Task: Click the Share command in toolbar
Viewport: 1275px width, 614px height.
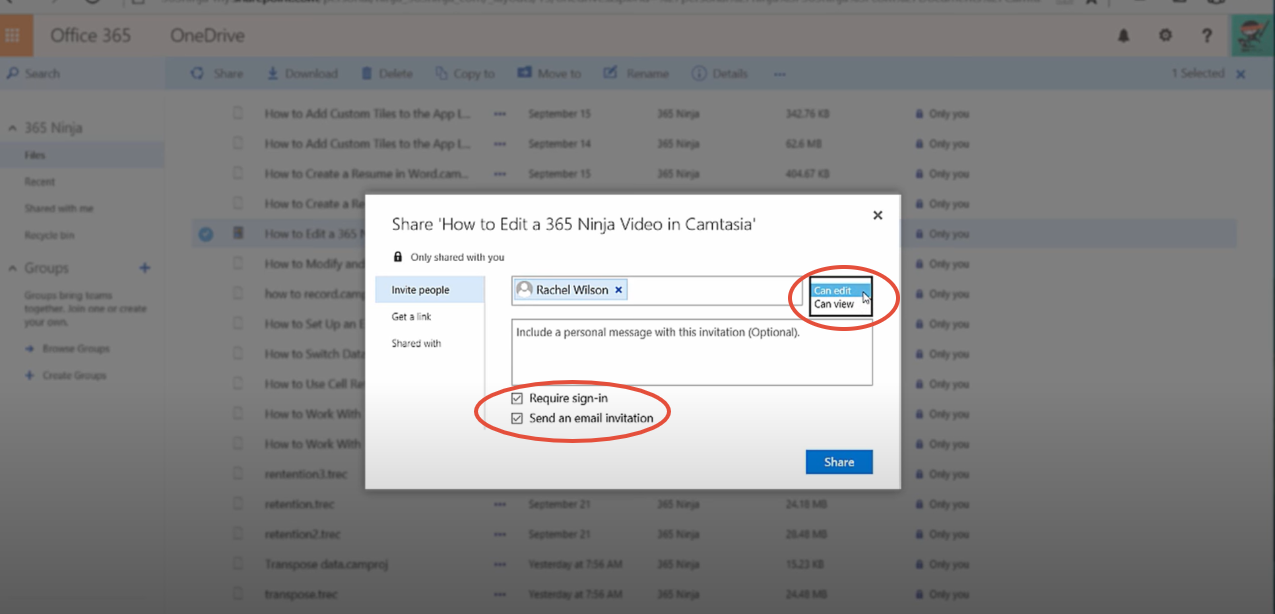Action: 217,74
